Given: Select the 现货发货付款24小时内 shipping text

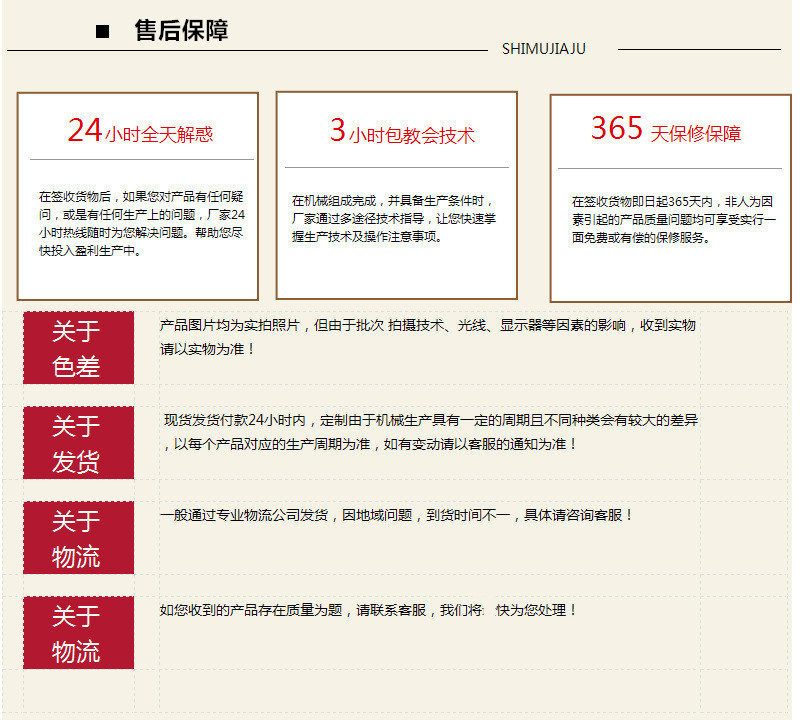Looking at the screenshot, I should 430,432.
